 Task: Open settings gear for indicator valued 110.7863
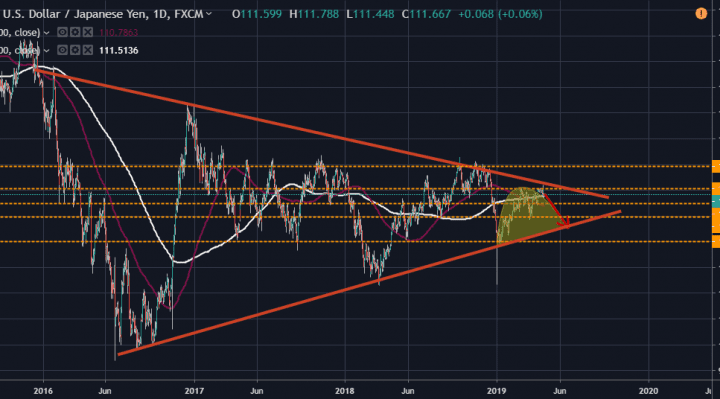tap(75, 32)
